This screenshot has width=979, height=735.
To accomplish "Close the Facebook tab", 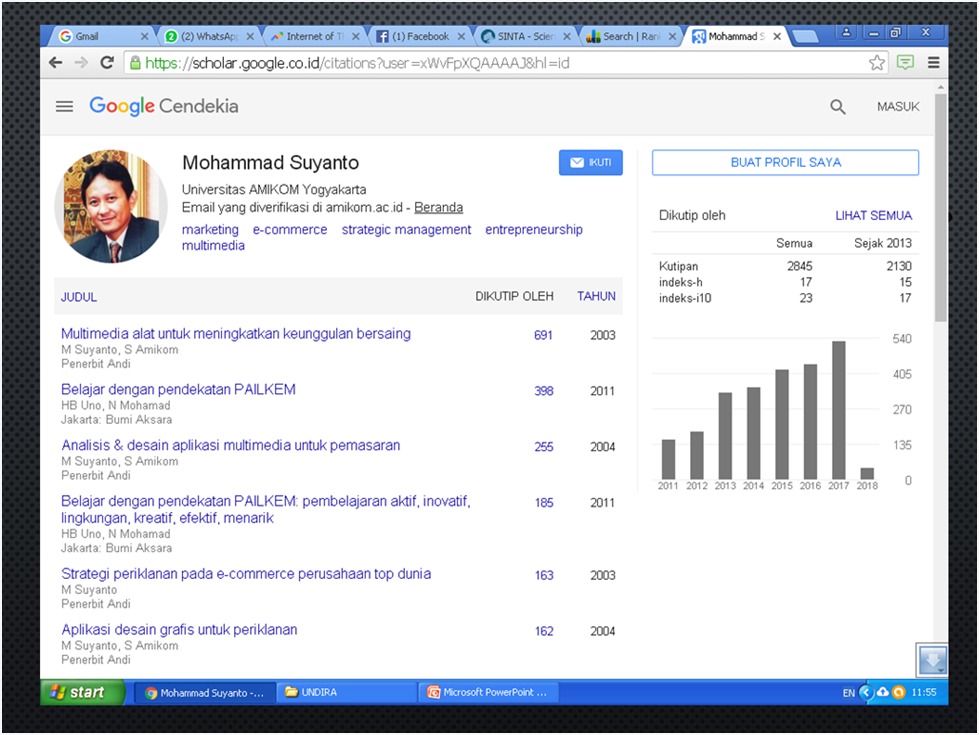I will [x=461, y=36].
